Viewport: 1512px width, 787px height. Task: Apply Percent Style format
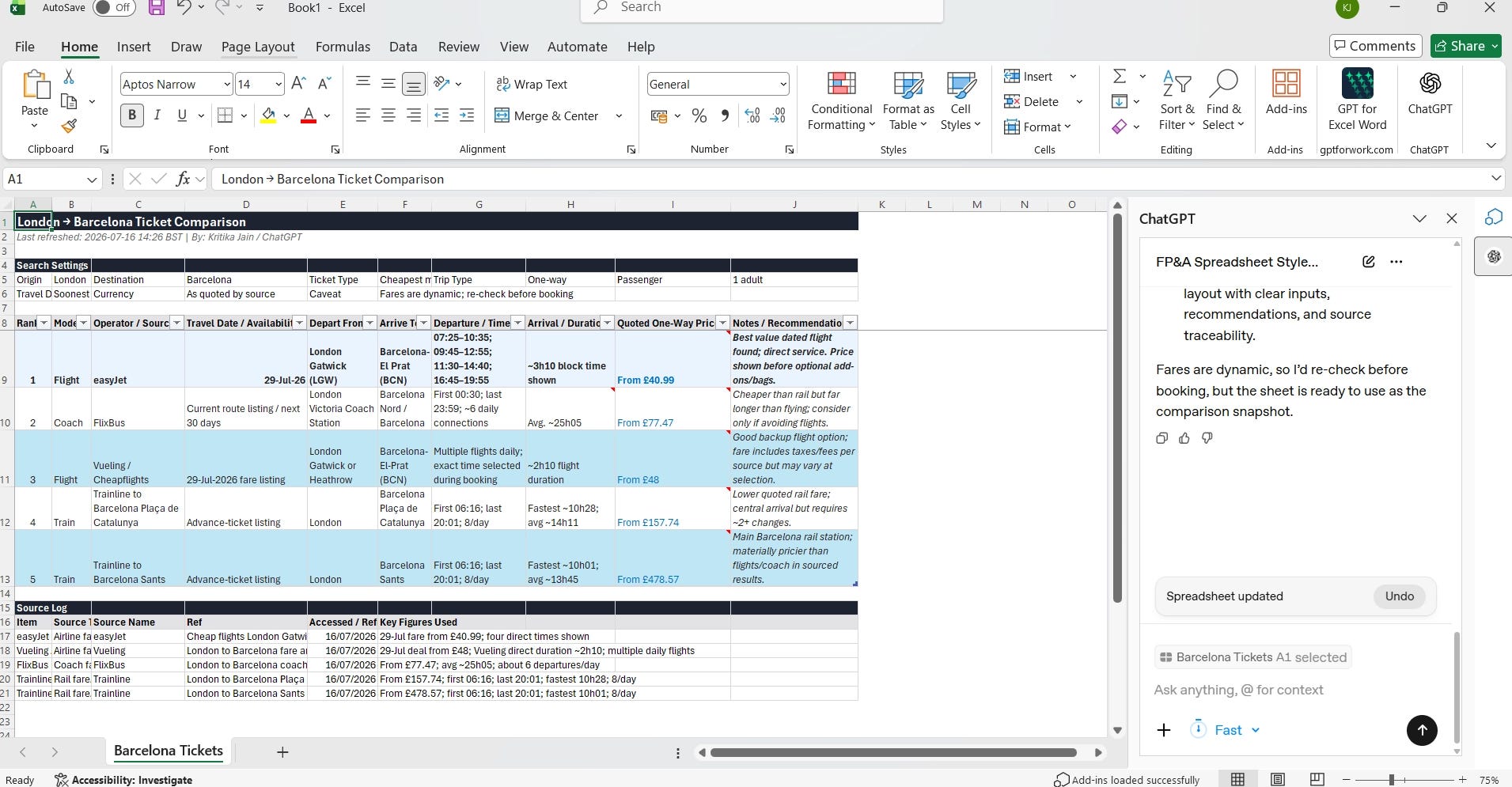point(699,116)
